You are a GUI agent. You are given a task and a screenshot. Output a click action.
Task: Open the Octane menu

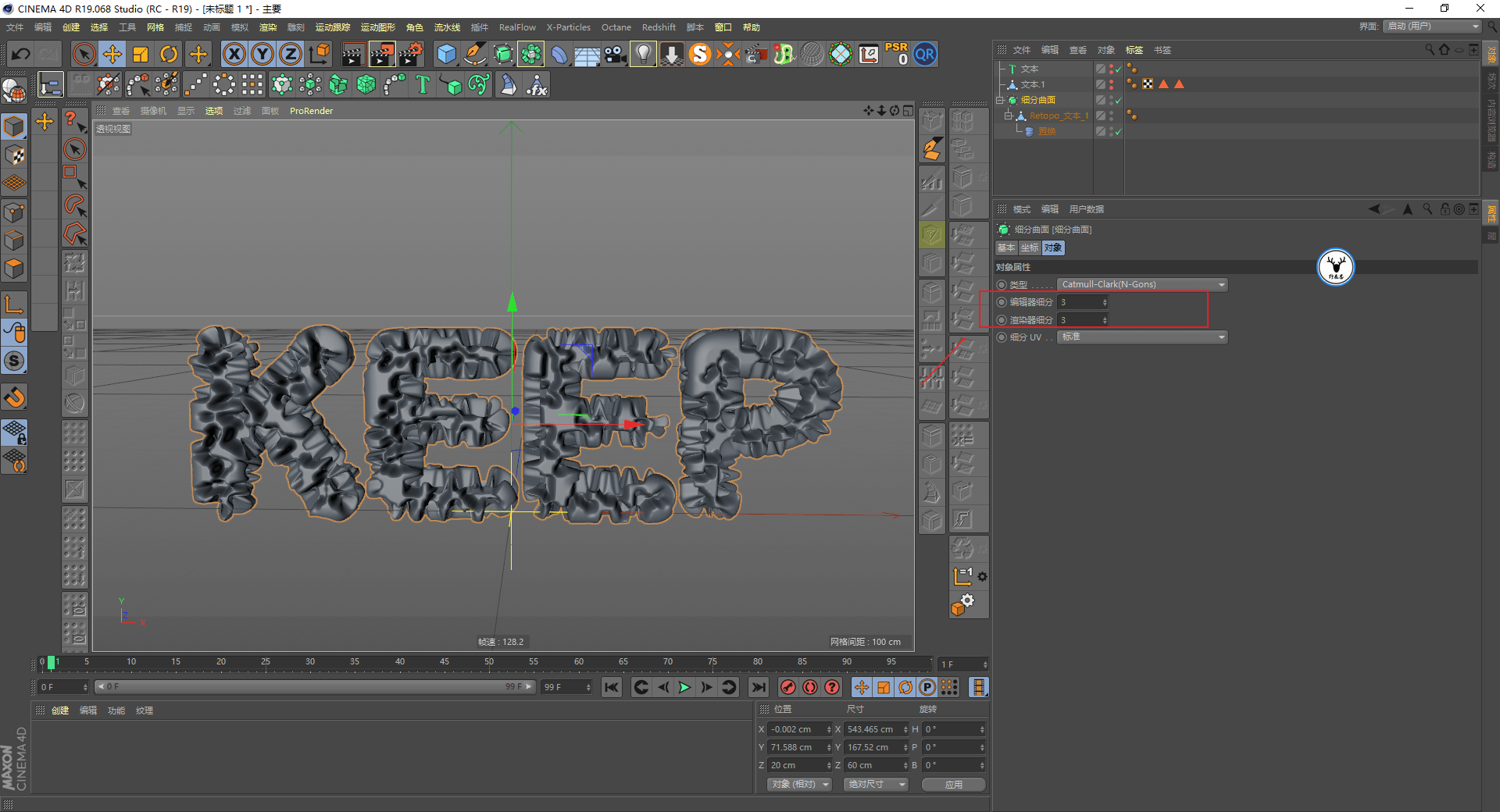pos(616,27)
